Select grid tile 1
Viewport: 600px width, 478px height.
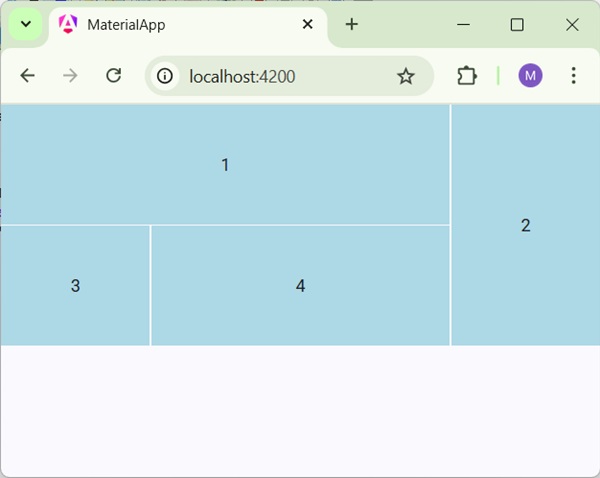225,165
